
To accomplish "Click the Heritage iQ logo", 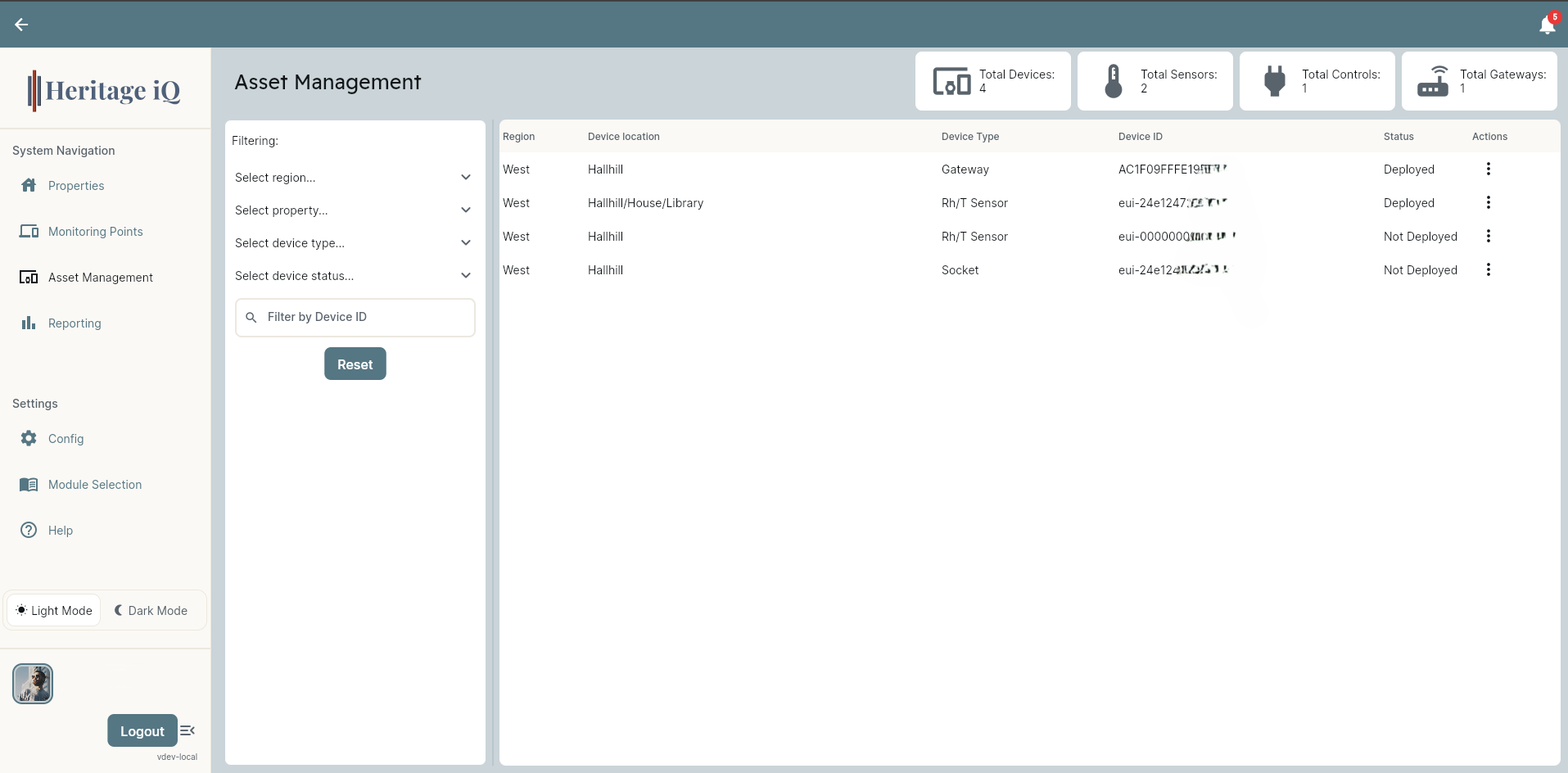I will tap(104, 90).
